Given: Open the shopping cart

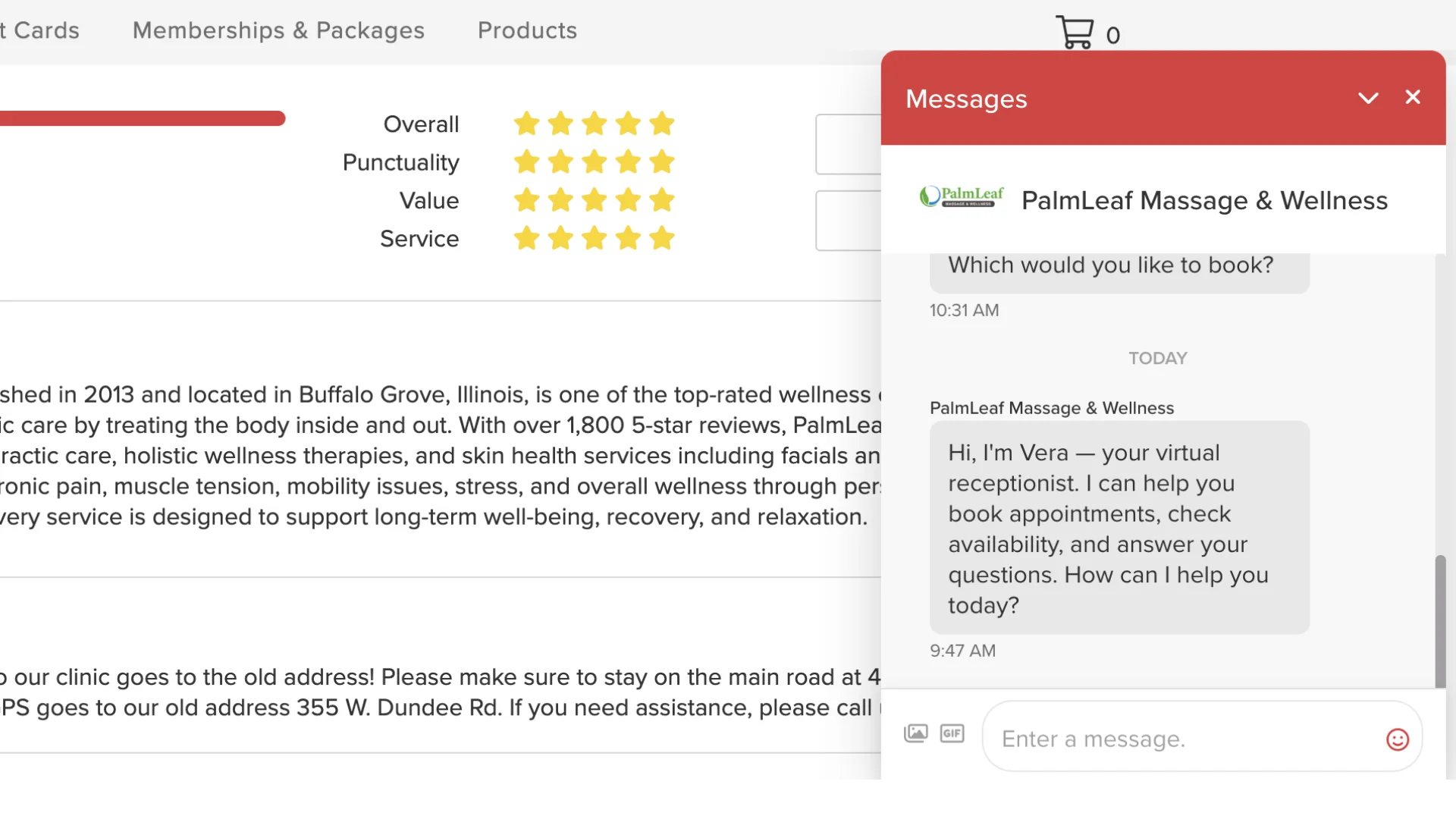Looking at the screenshot, I should (1075, 33).
